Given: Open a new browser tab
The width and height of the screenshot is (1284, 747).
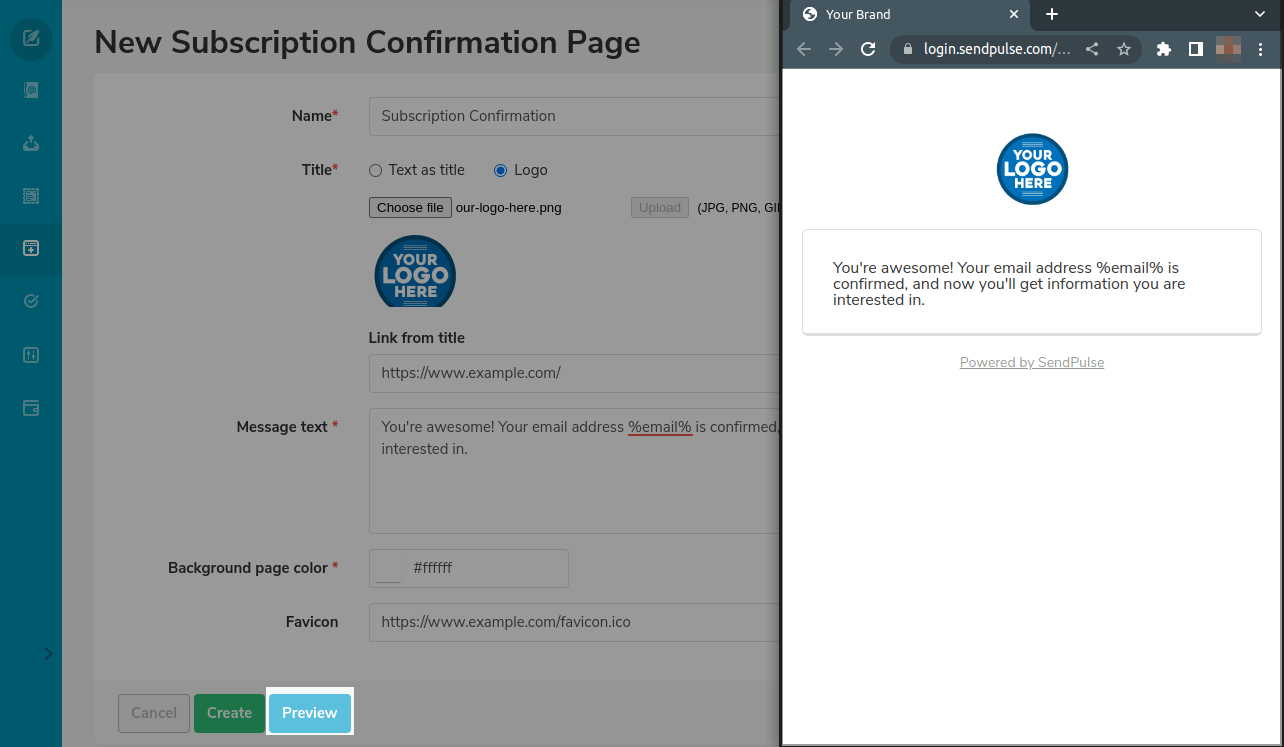Looking at the screenshot, I should [x=1051, y=14].
